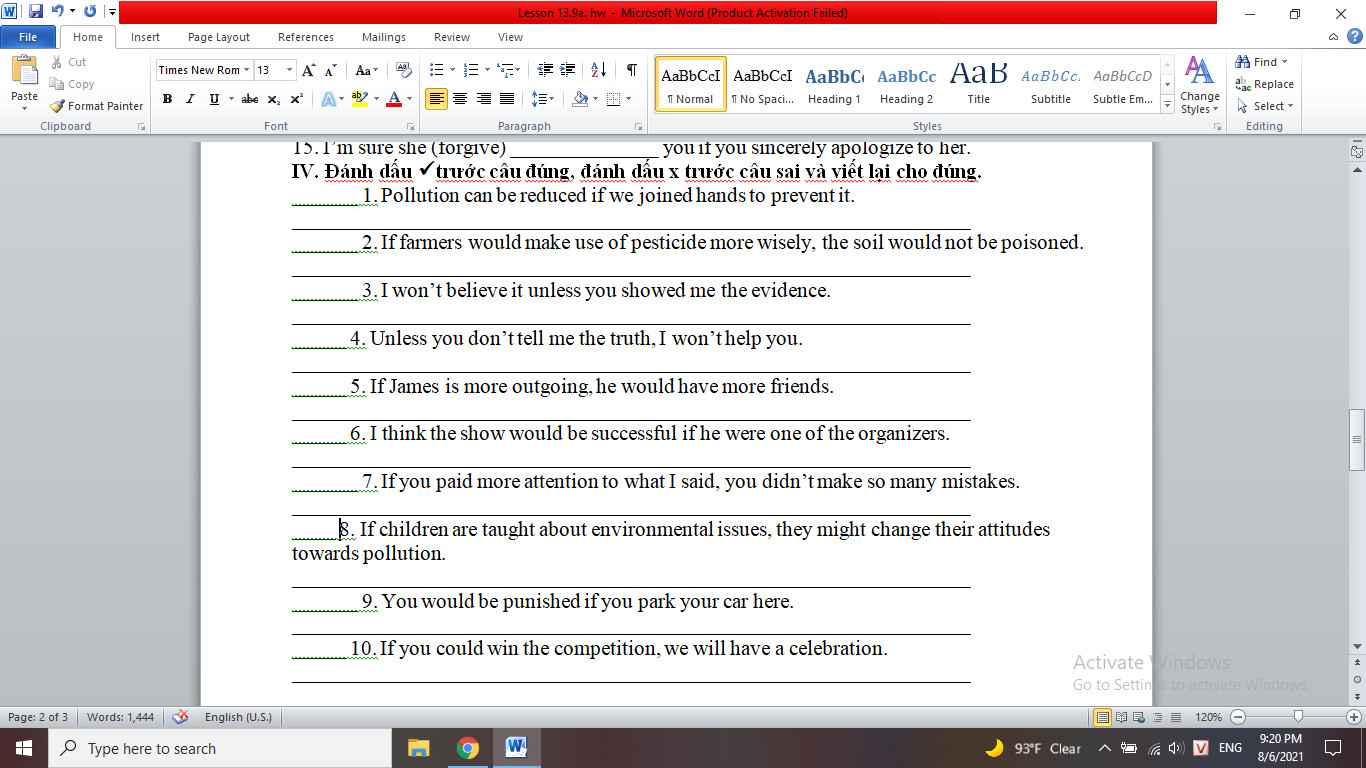The image size is (1366, 768).
Task: Open the Change Case dropdown
Action: click(x=367, y=70)
